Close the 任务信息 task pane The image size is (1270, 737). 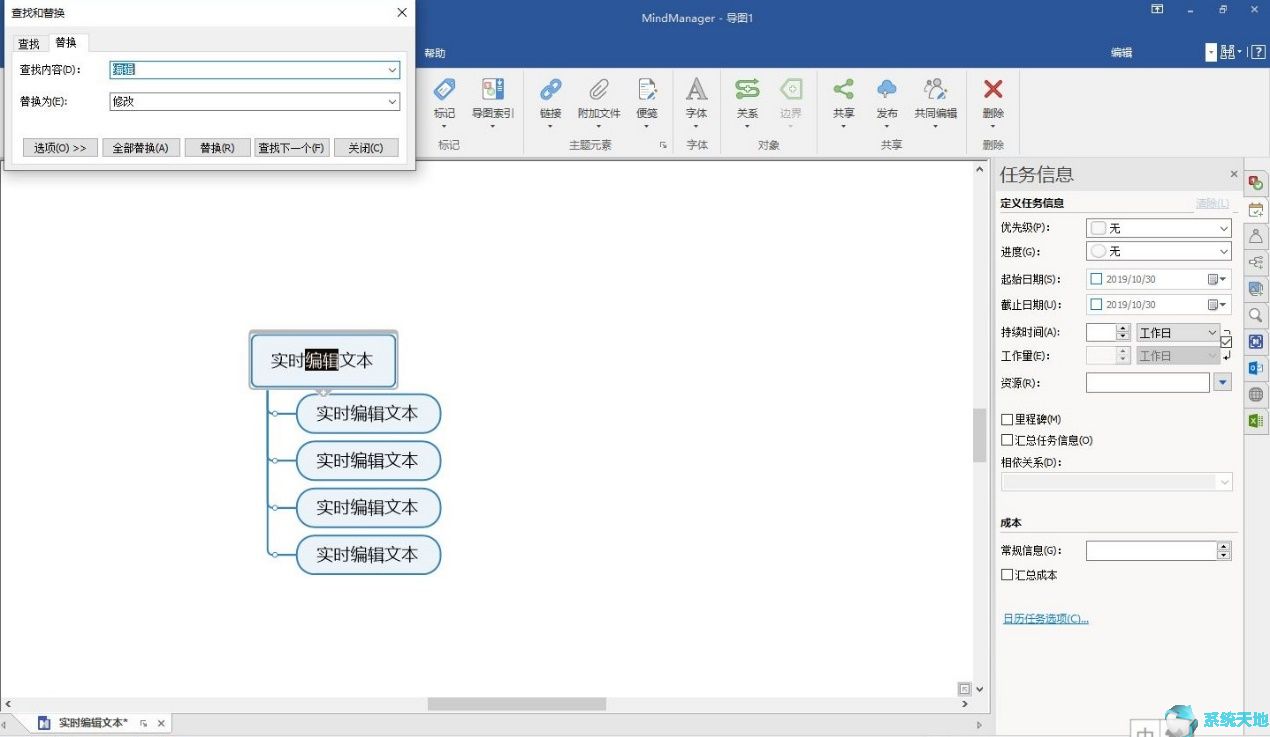pyautogui.click(x=1233, y=174)
